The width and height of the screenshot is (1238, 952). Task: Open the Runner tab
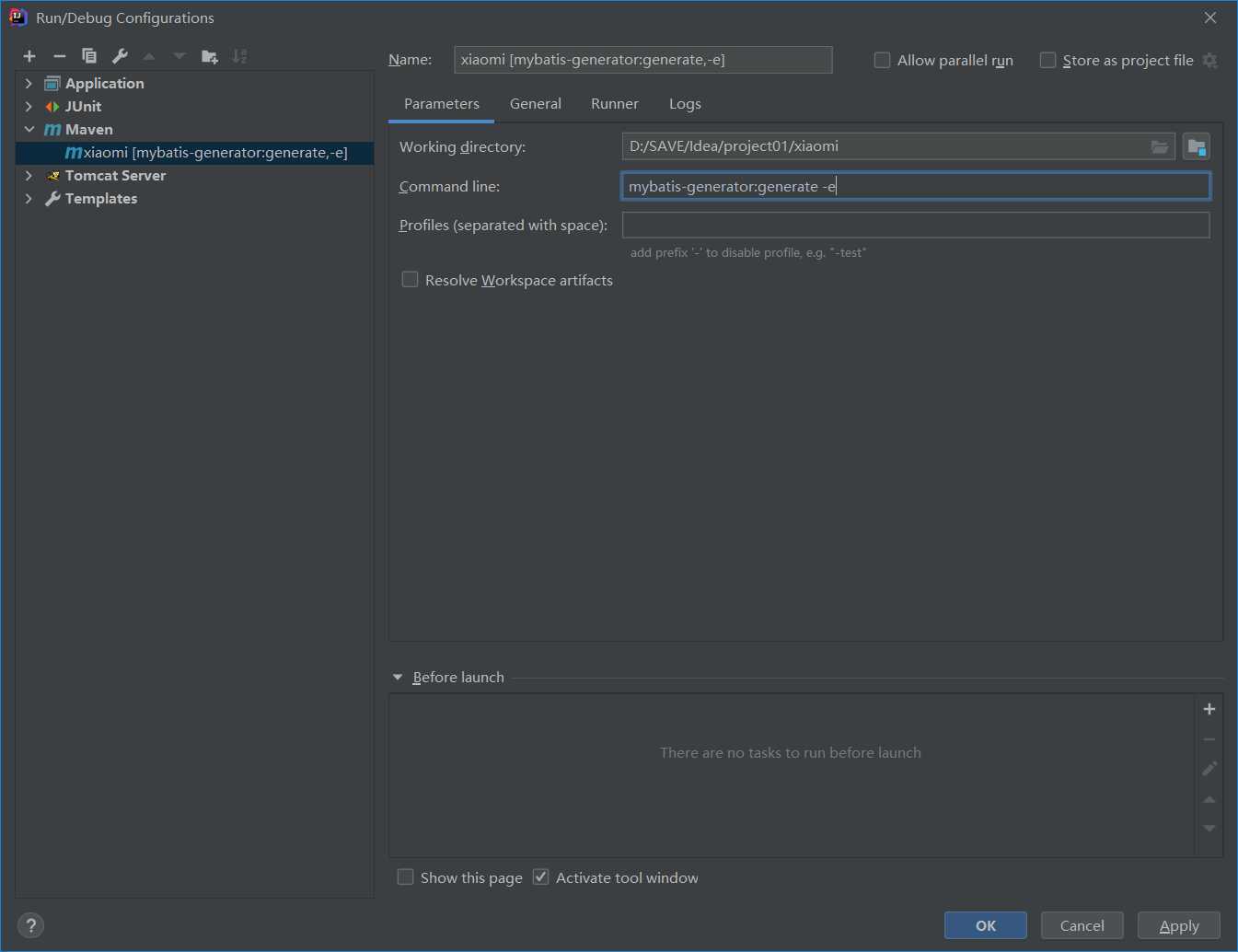[x=615, y=104]
